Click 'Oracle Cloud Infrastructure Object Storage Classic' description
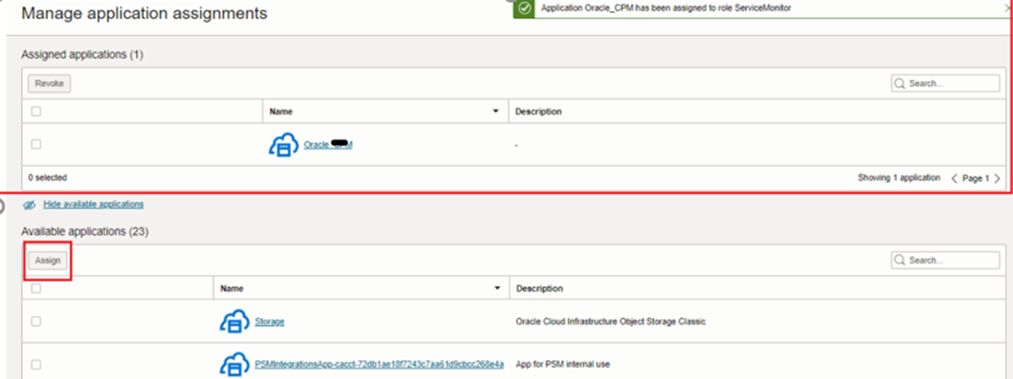Screen dimensions: 1013x379 click(611, 321)
